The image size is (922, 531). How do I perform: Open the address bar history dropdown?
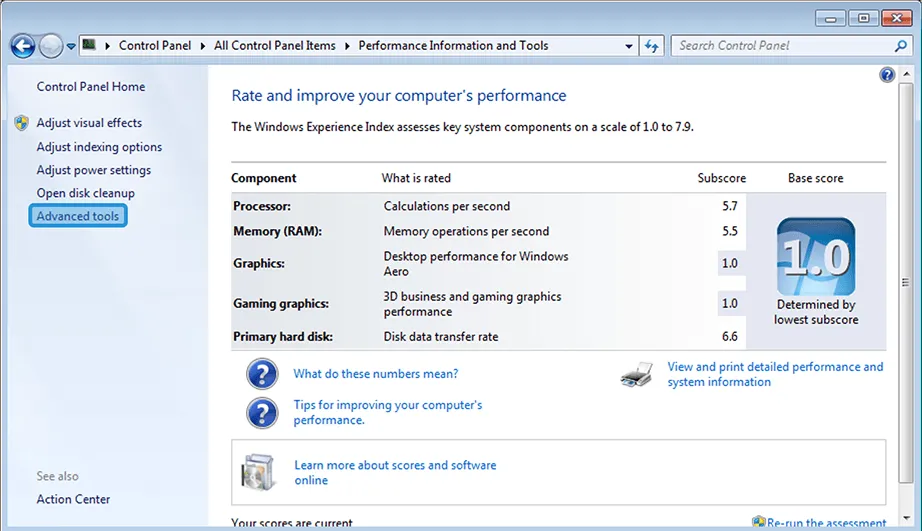point(629,46)
